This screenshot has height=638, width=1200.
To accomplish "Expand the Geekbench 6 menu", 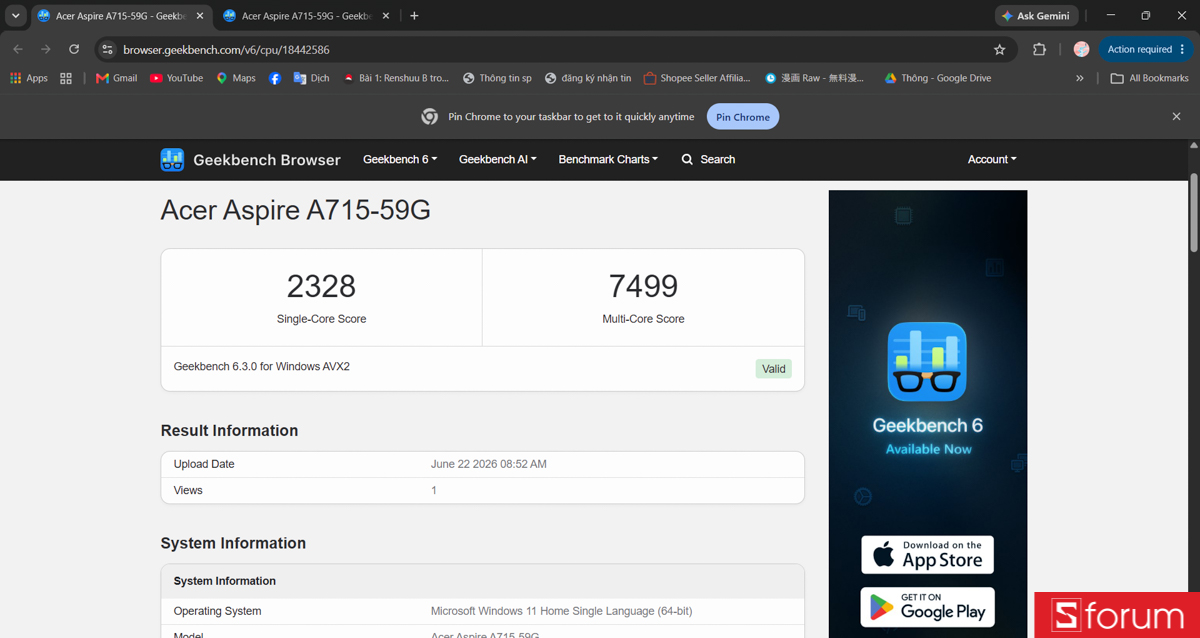I will (400, 160).
